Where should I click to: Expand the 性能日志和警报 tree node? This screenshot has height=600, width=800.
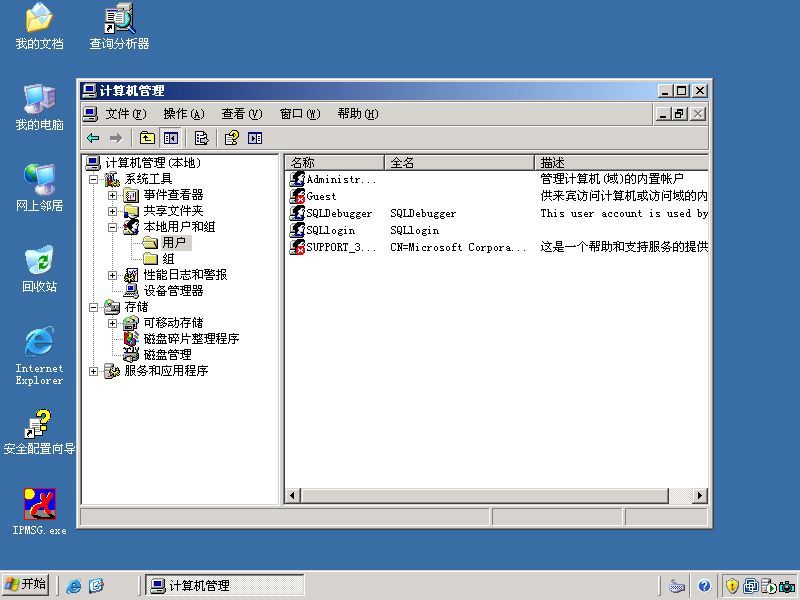click(x=112, y=276)
